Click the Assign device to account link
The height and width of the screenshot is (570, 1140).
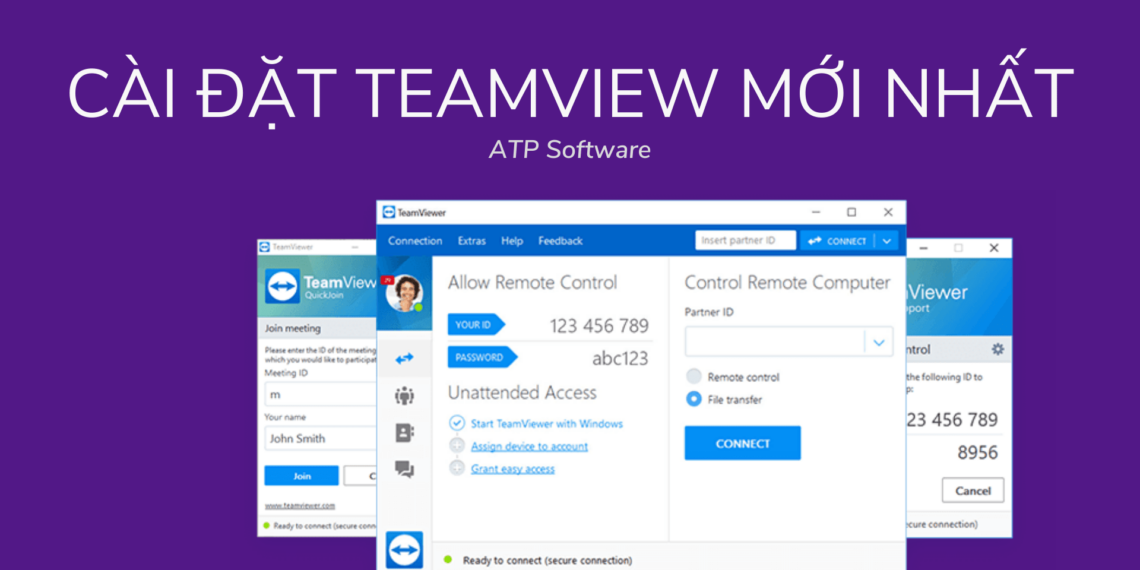[x=529, y=446]
